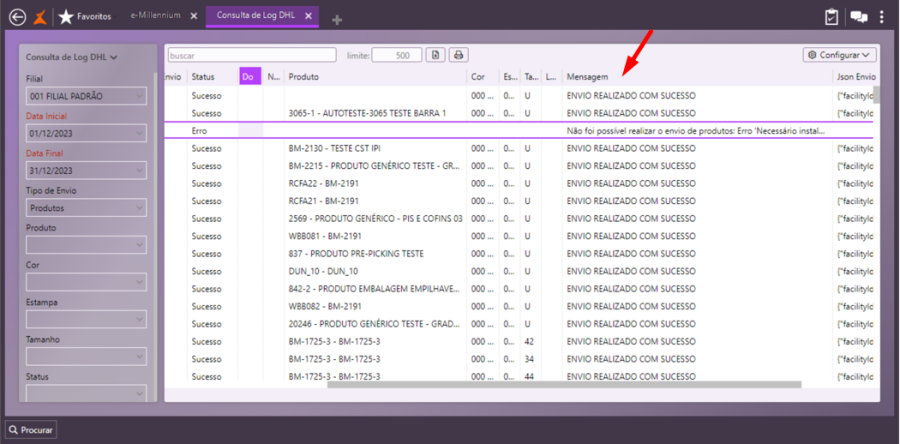Viewport: 900px width, 444px height.
Task: Open the Filial dropdown
Action: pyautogui.click(x=86, y=96)
